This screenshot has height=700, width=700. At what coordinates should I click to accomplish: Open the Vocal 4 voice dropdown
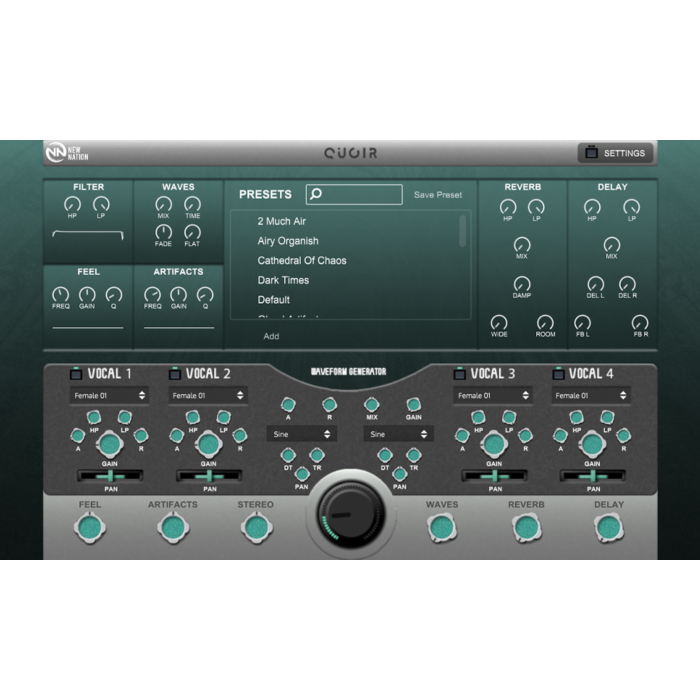click(x=591, y=396)
